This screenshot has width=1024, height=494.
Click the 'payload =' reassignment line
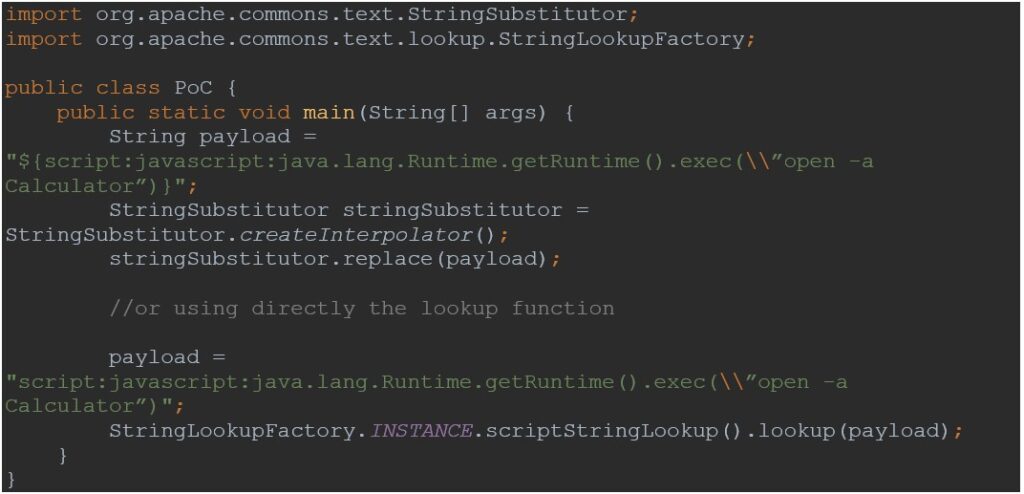[x=167, y=357]
